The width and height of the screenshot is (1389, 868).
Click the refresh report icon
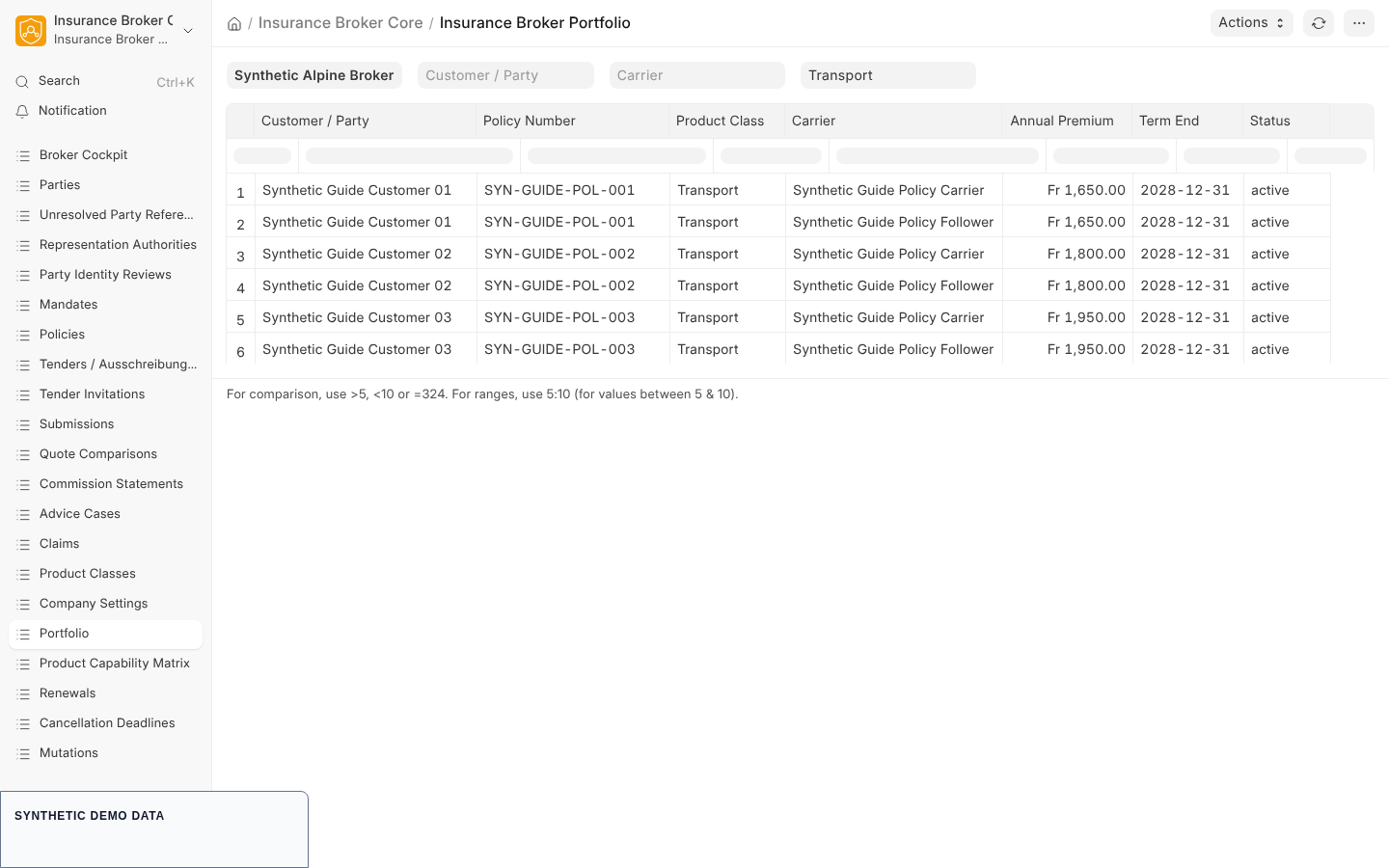coord(1319,23)
